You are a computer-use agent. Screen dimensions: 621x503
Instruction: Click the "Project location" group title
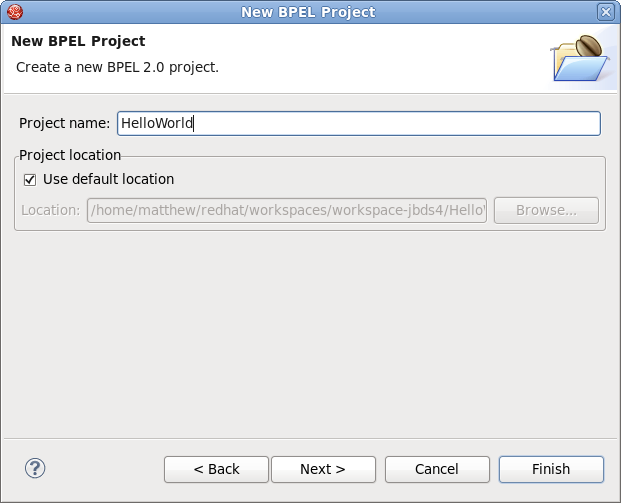click(70, 155)
